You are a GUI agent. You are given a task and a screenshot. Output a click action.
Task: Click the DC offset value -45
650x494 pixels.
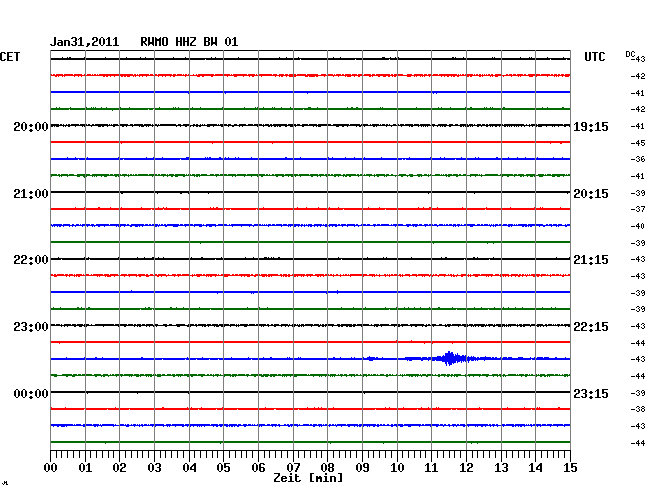coord(638,143)
